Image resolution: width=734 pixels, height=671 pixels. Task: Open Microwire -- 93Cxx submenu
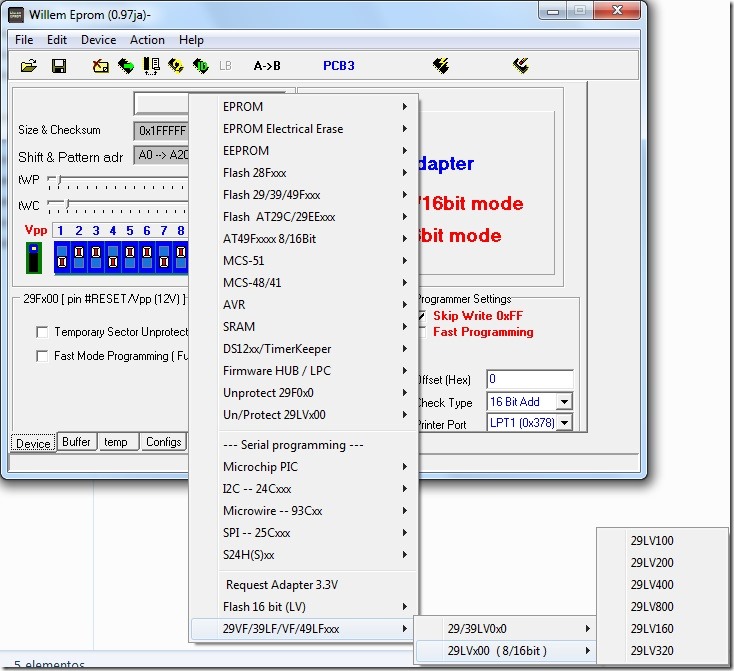pyautogui.click(x=304, y=511)
